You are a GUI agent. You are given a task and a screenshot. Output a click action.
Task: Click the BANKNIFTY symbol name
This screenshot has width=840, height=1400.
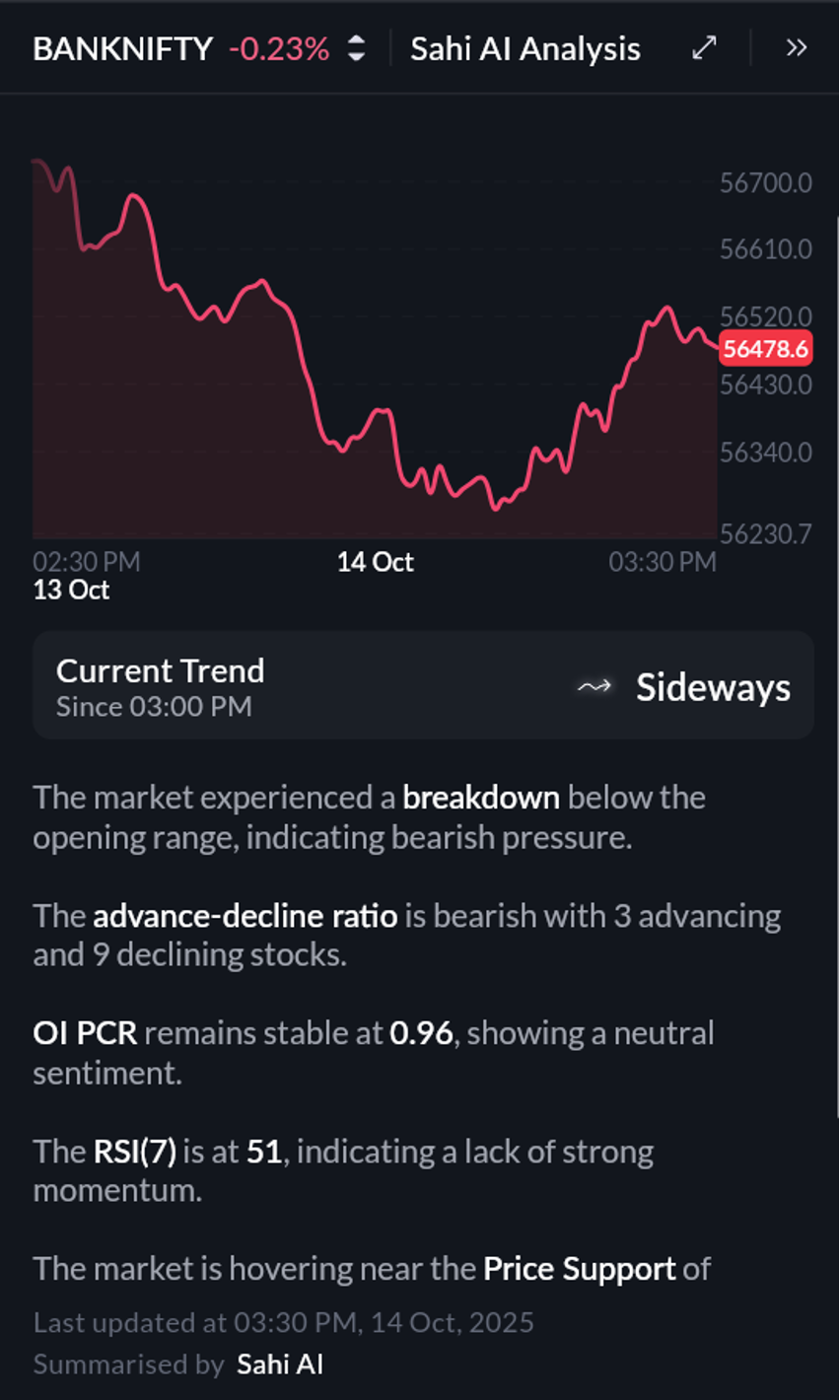122,49
